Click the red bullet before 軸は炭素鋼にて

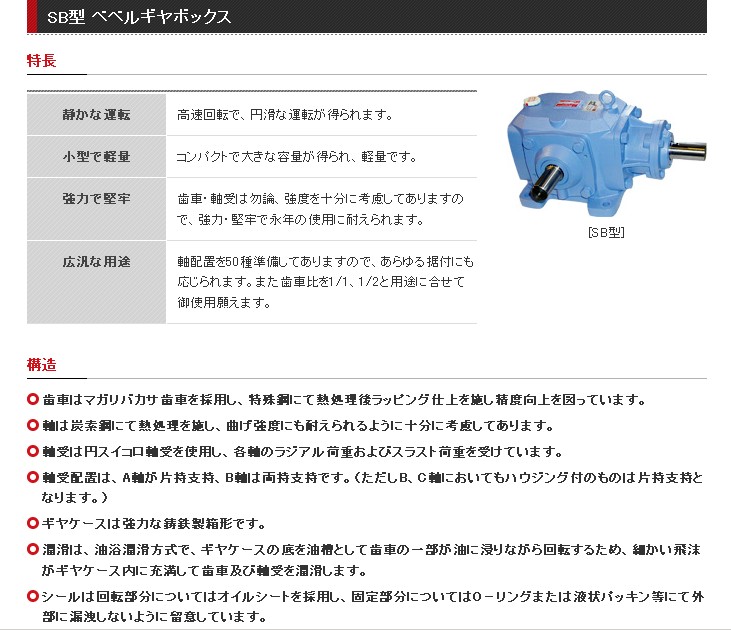coord(33,426)
